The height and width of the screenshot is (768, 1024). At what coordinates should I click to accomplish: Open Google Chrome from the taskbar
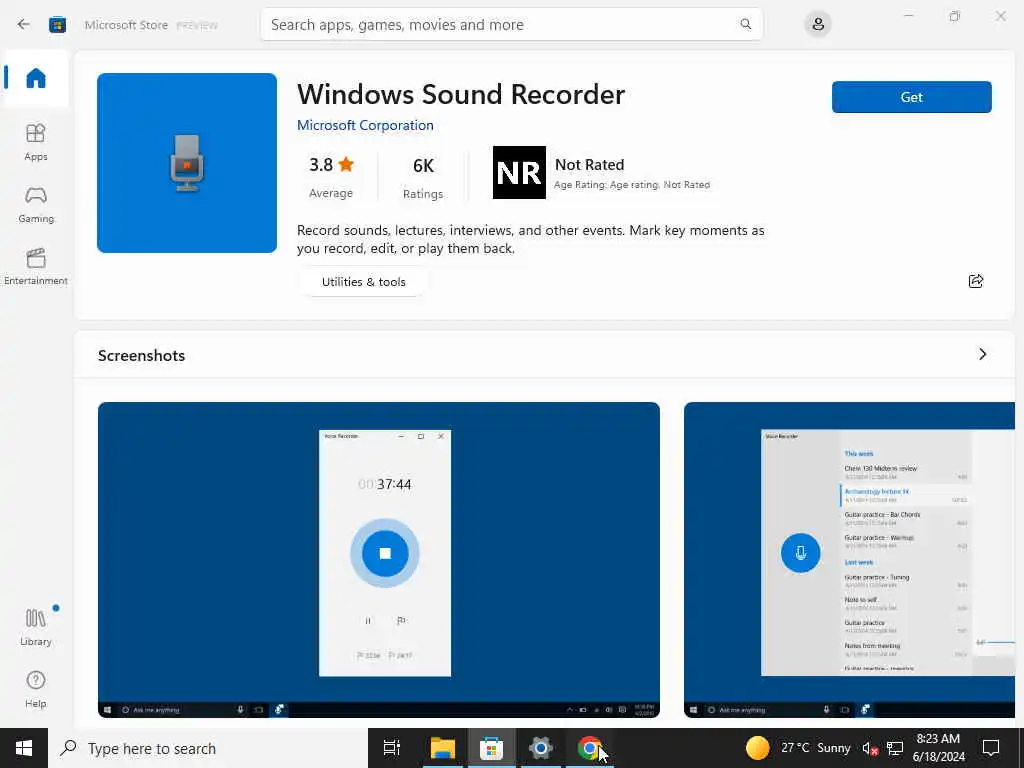point(590,748)
